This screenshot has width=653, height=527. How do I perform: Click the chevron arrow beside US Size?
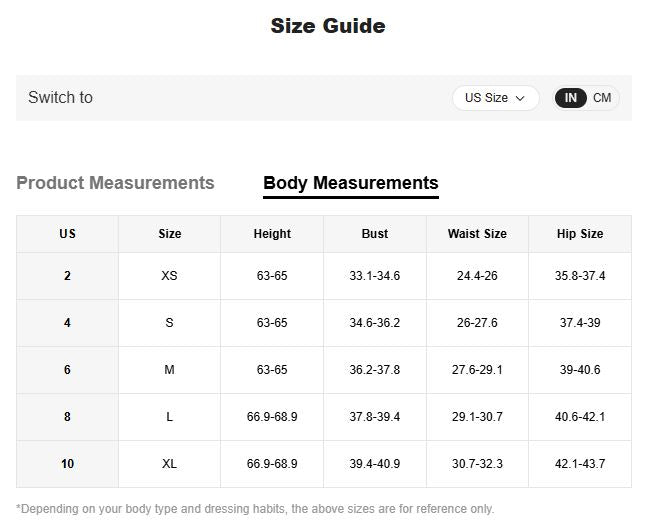click(x=520, y=98)
